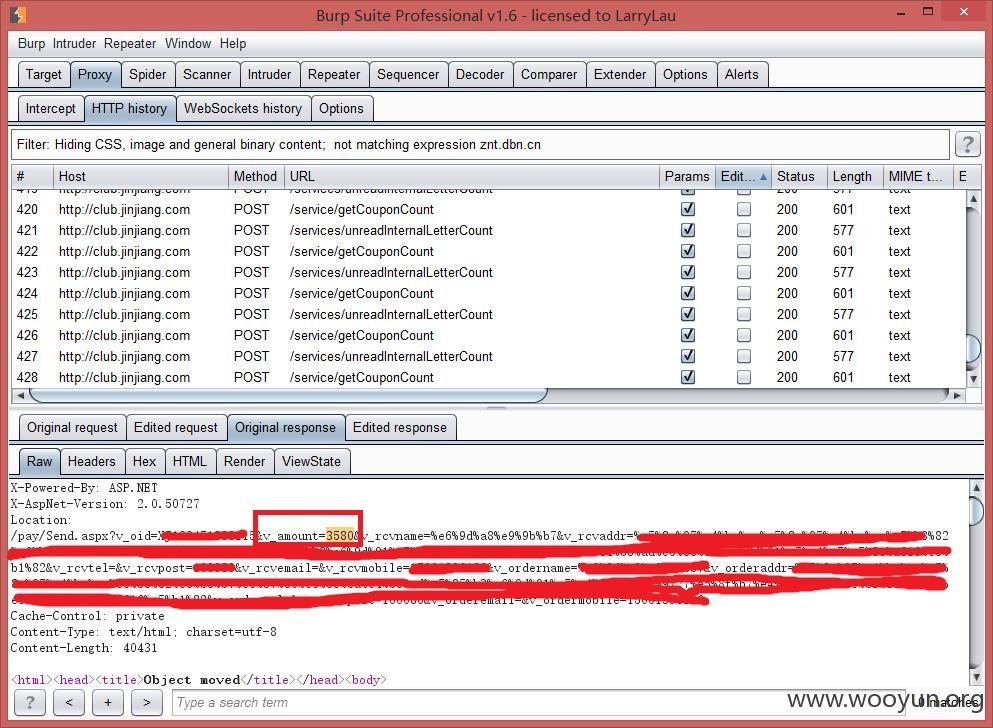Click the history table horizontal scrollbar thumb
Image resolution: width=993 pixels, height=728 pixels.
288,396
